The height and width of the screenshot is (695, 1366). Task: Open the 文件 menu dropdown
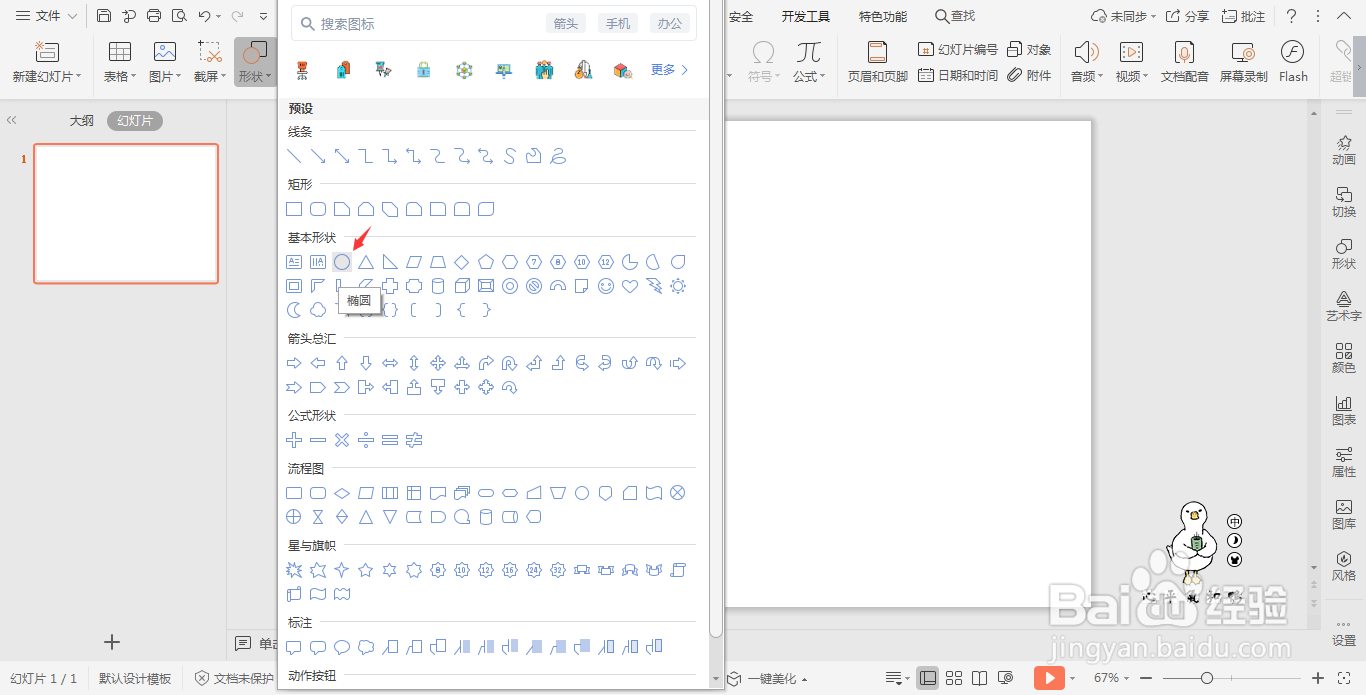[46, 16]
